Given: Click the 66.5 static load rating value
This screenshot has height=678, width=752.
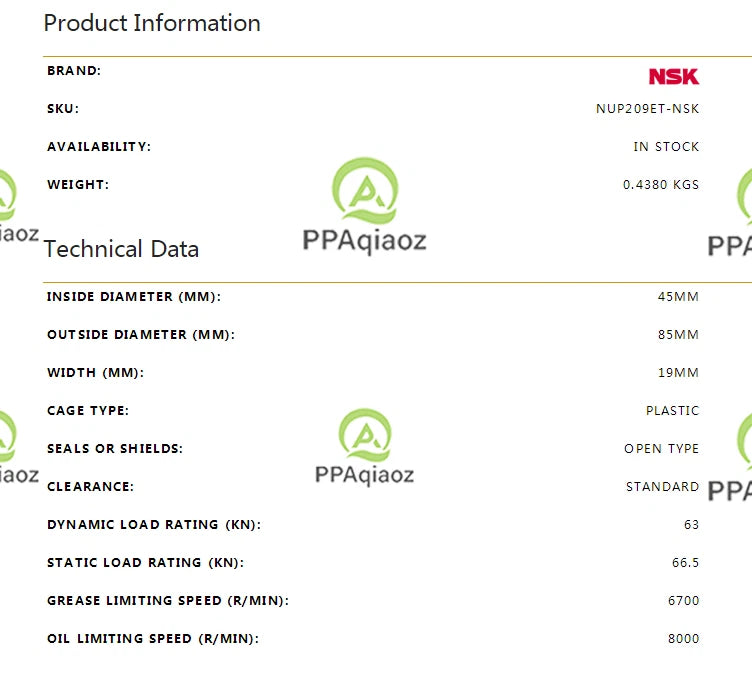Looking at the screenshot, I should pos(685,562).
